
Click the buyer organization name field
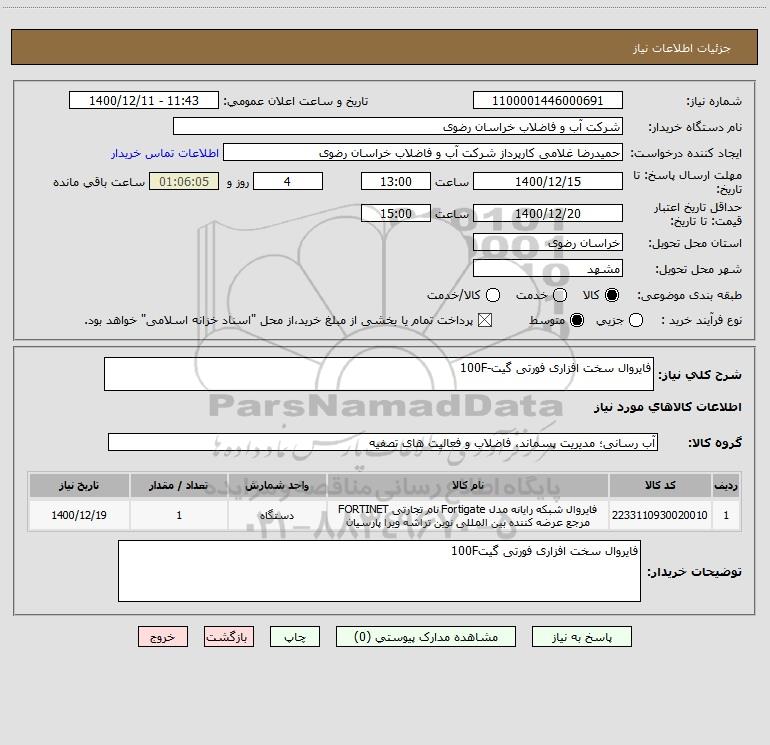(x=398, y=126)
